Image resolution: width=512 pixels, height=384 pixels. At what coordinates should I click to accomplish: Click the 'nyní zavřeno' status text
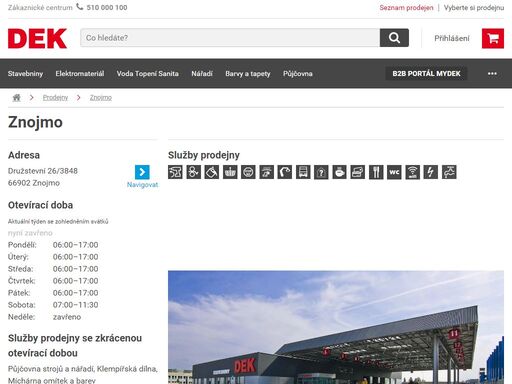(30, 233)
